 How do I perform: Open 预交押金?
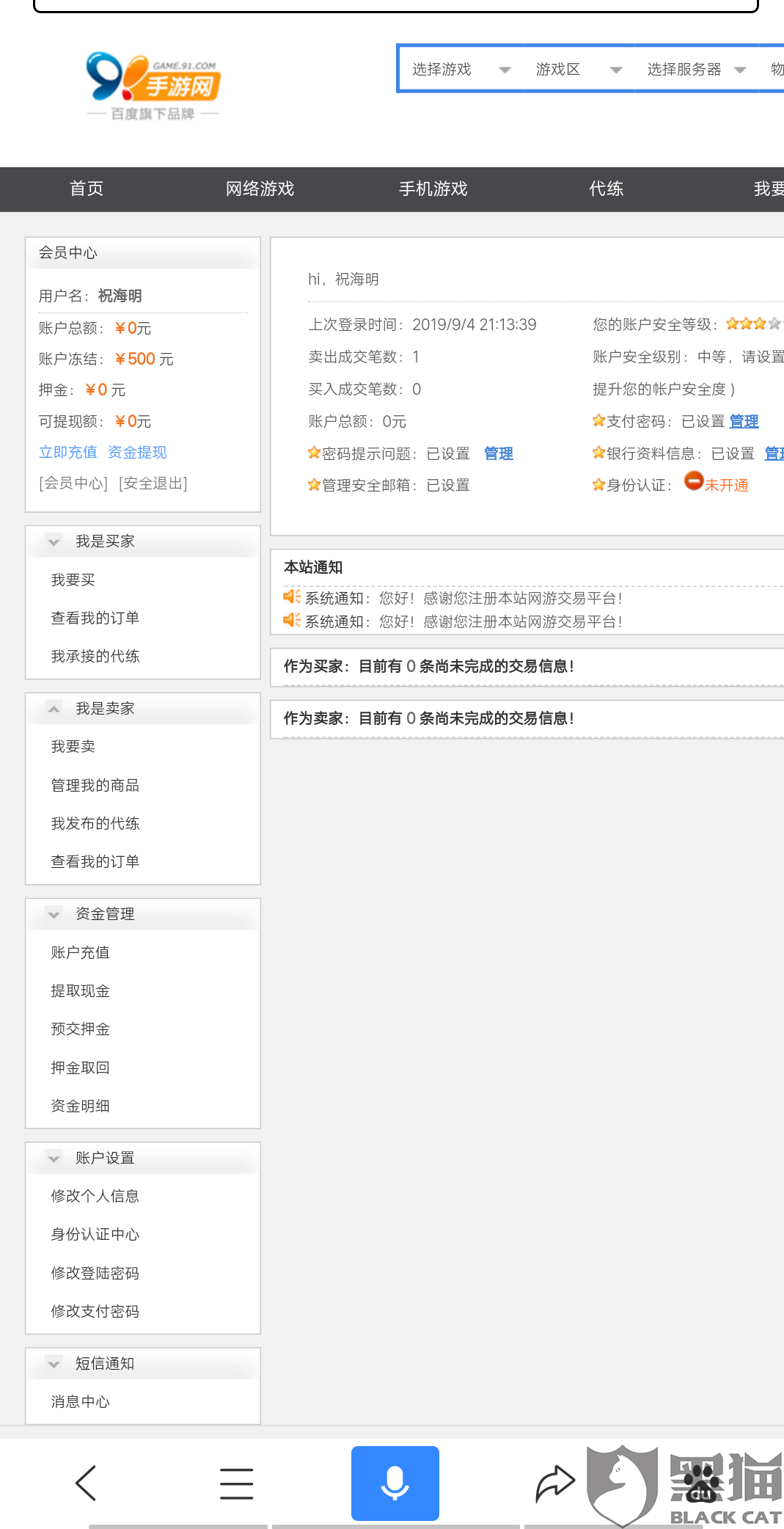tap(81, 1029)
